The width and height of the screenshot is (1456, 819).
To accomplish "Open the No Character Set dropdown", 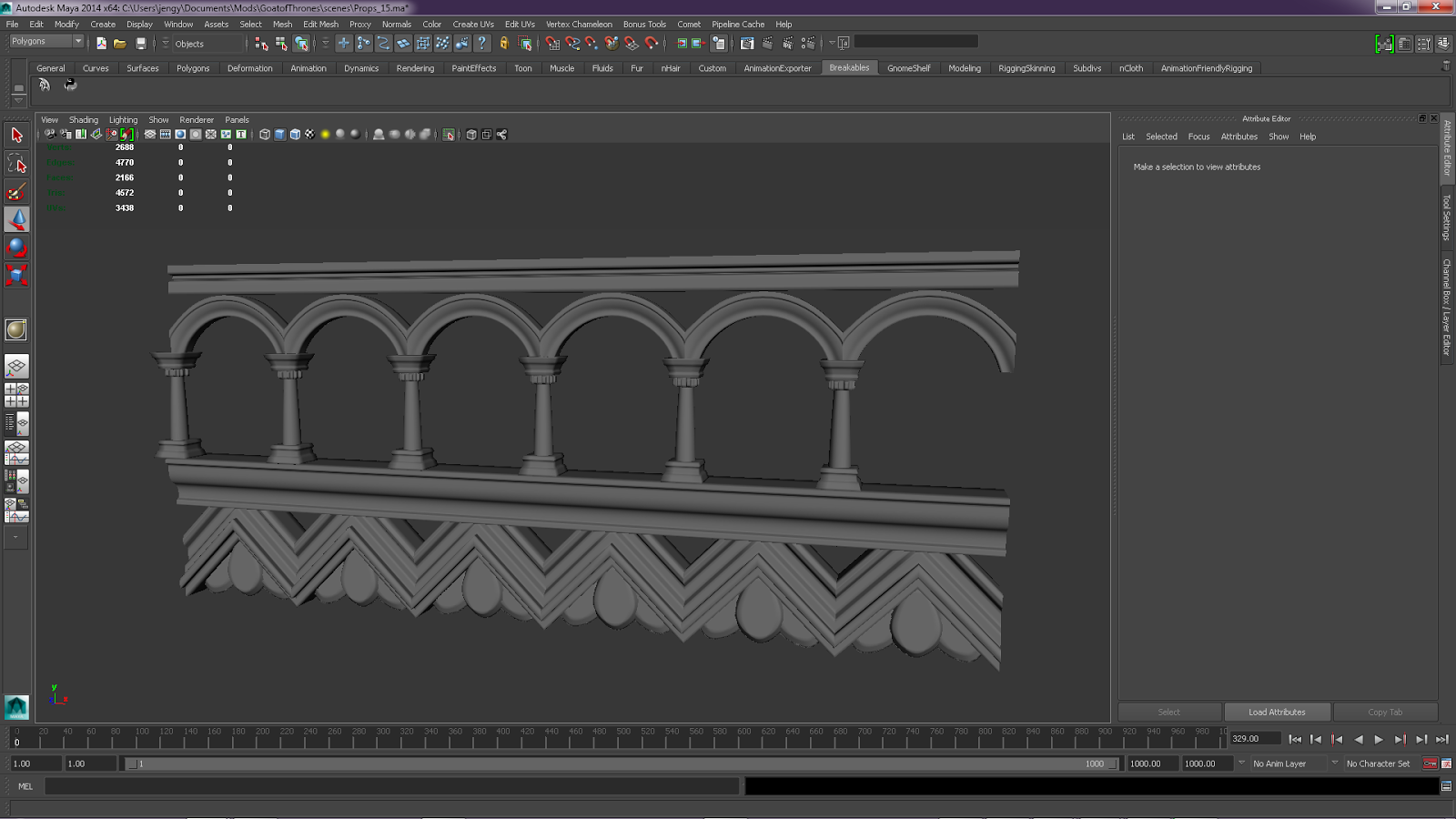I will (x=1335, y=763).
